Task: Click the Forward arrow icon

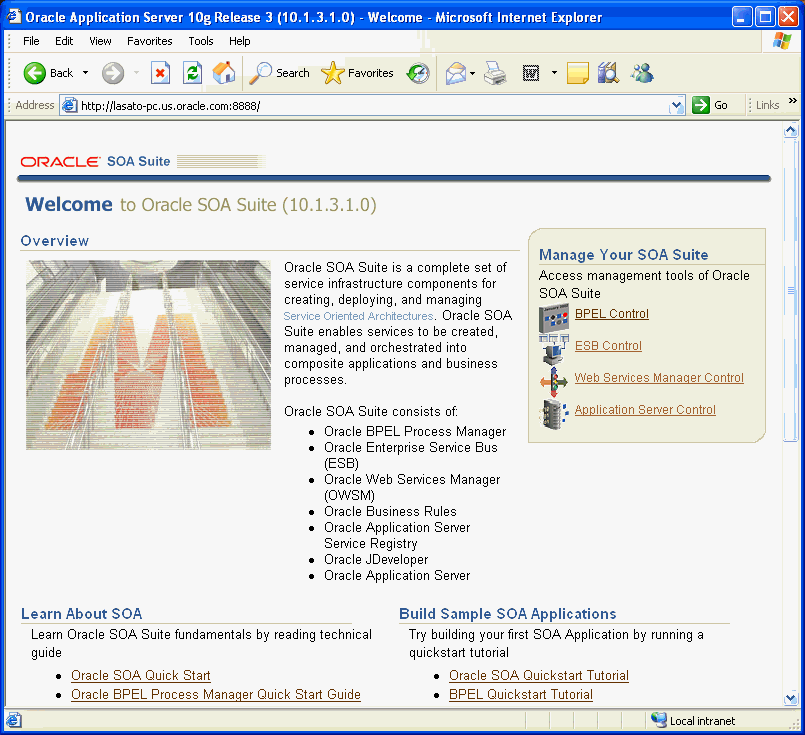Action: click(x=113, y=73)
